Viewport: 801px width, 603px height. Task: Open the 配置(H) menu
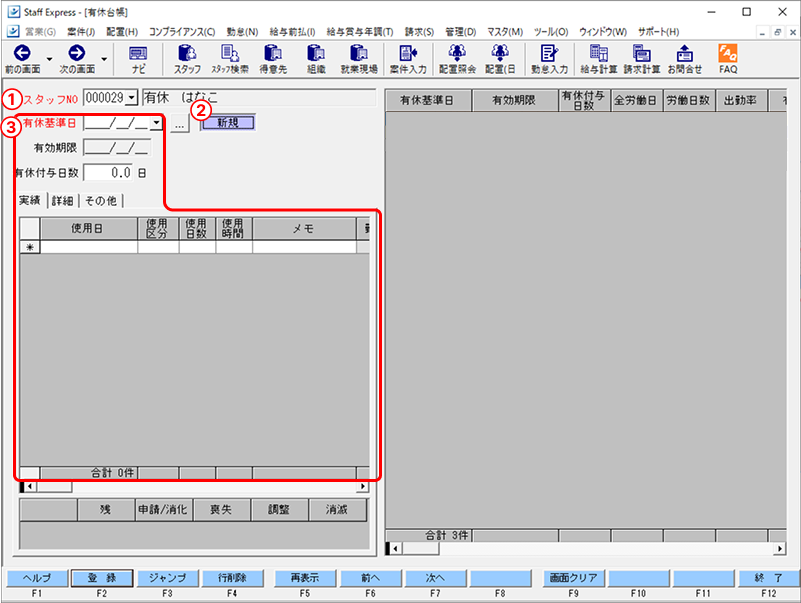pos(122,32)
